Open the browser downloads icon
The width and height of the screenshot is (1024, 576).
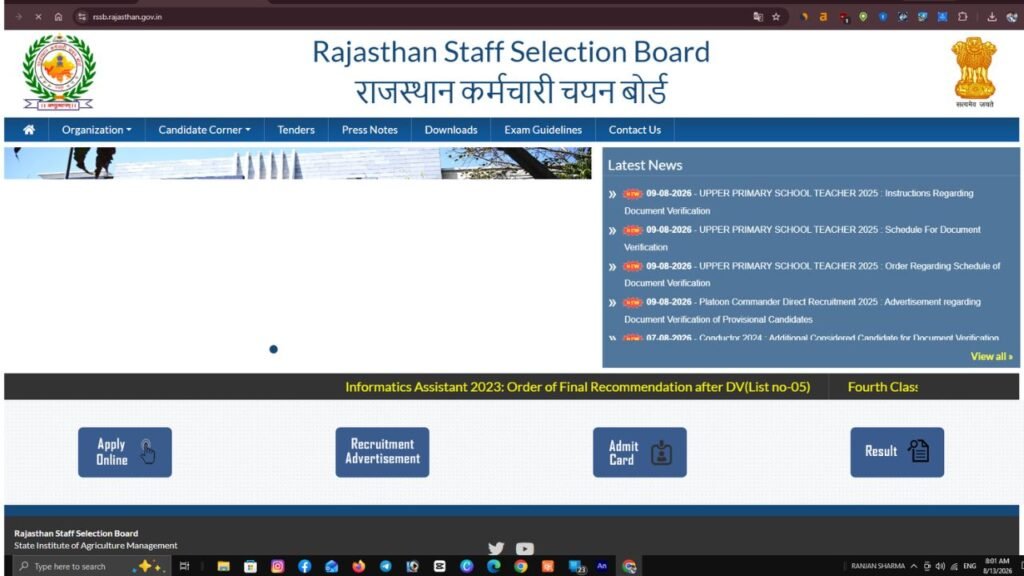992,17
